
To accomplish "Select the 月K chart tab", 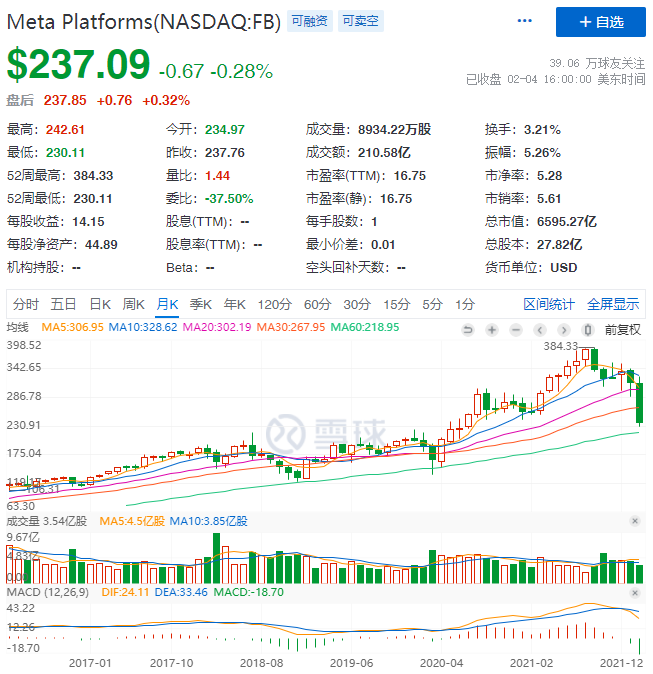I will tap(167, 304).
